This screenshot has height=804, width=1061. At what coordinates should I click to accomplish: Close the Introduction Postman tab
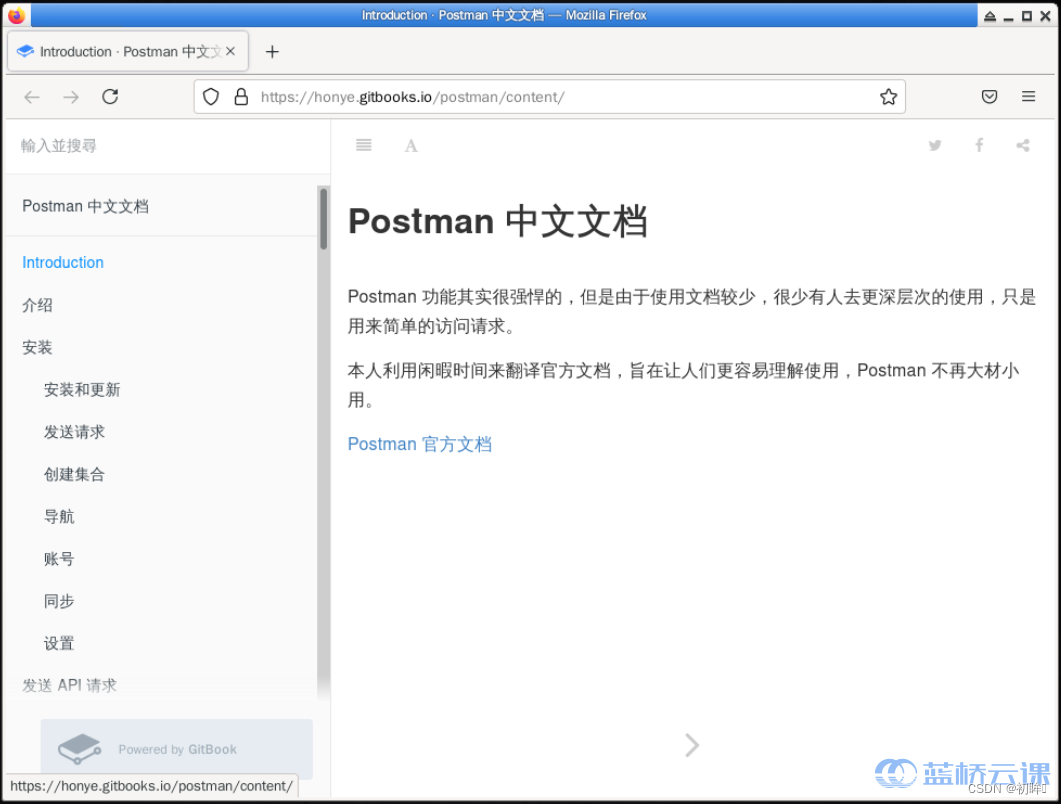[x=231, y=51]
